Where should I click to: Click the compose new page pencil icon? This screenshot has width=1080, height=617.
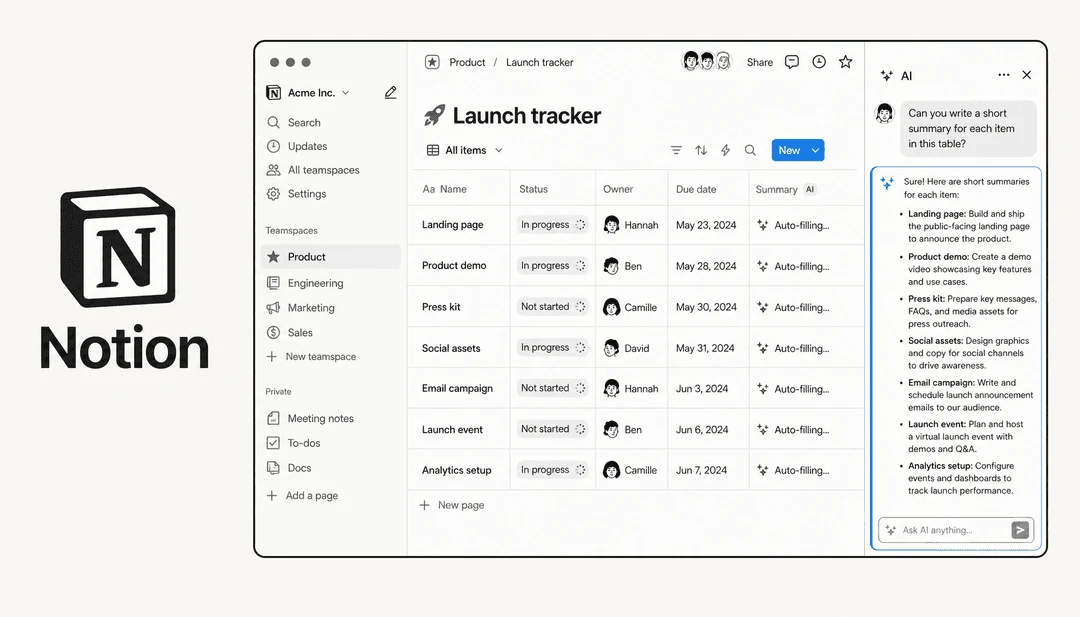[390, 92]
